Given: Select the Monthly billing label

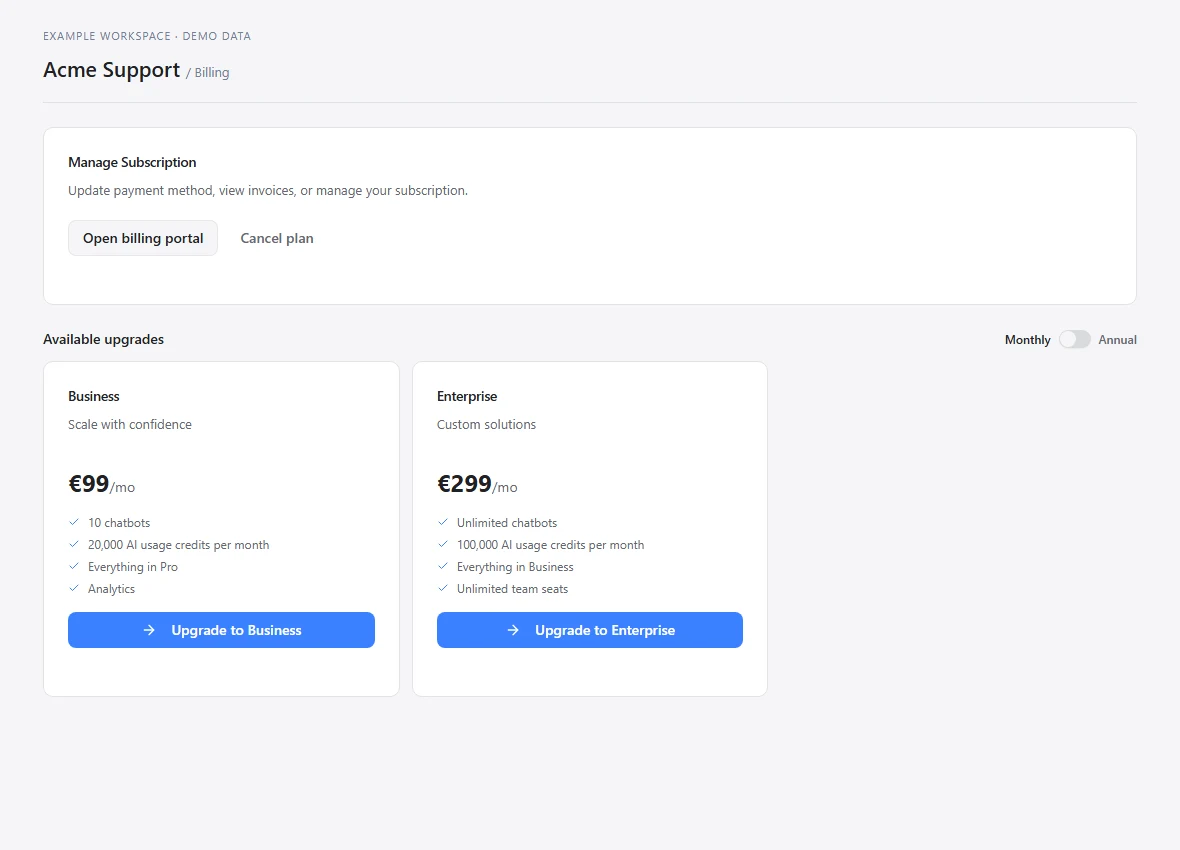Looking at the screenshot, I should [x=1027, y=340].
